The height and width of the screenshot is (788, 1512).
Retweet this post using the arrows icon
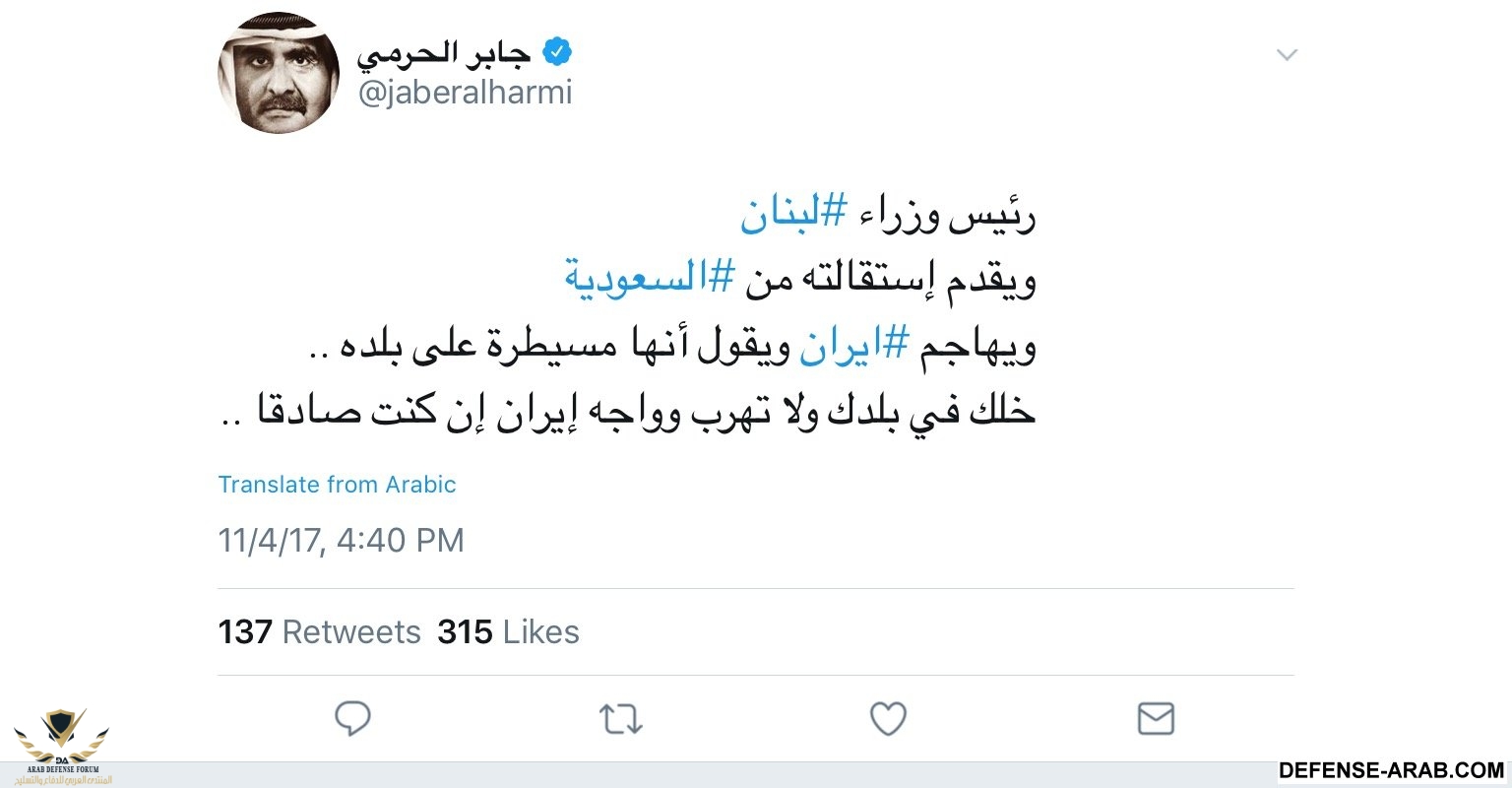point(621,720)
